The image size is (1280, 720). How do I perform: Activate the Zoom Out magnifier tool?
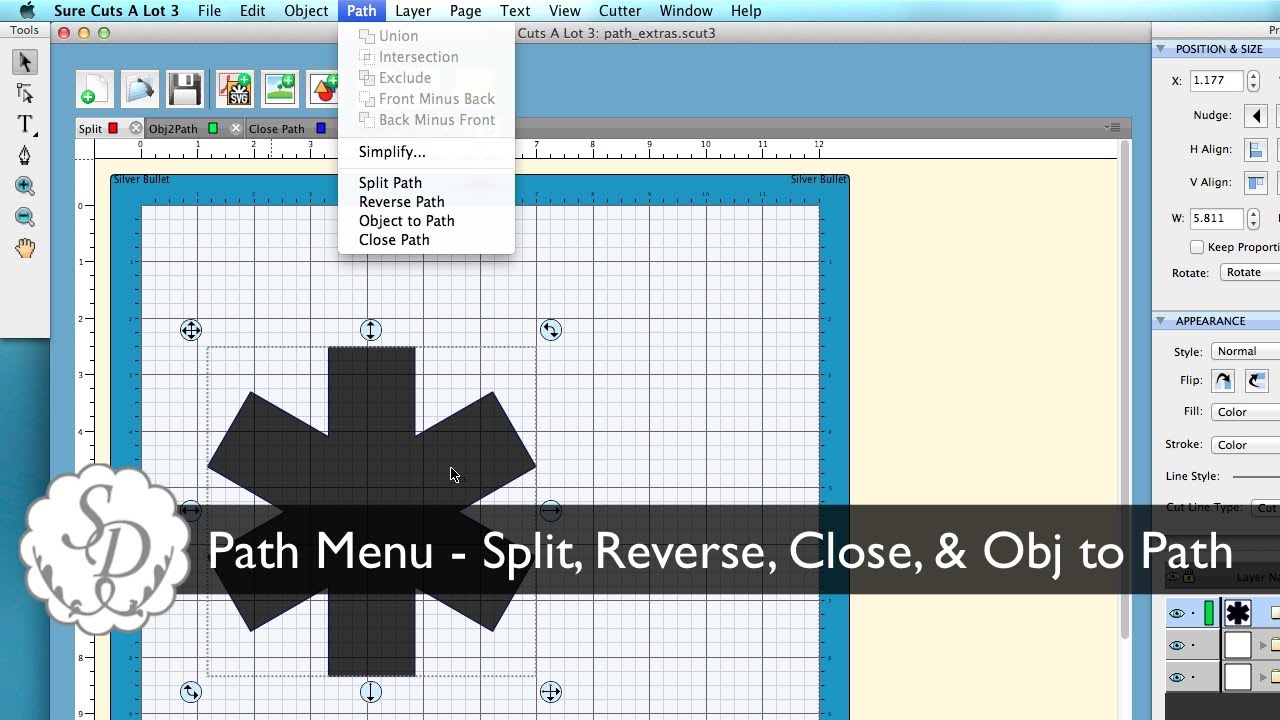point(25,217)
